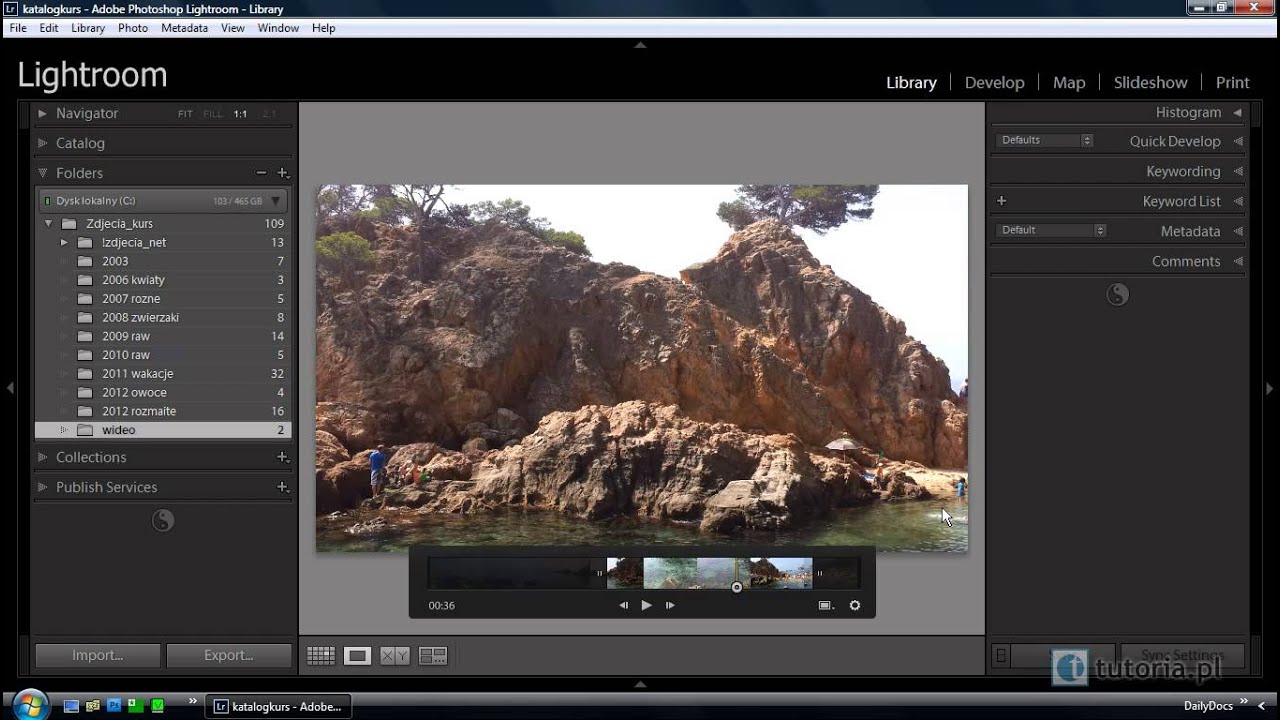Select 1:1 zoom level in Navigator

pos(240,114)
